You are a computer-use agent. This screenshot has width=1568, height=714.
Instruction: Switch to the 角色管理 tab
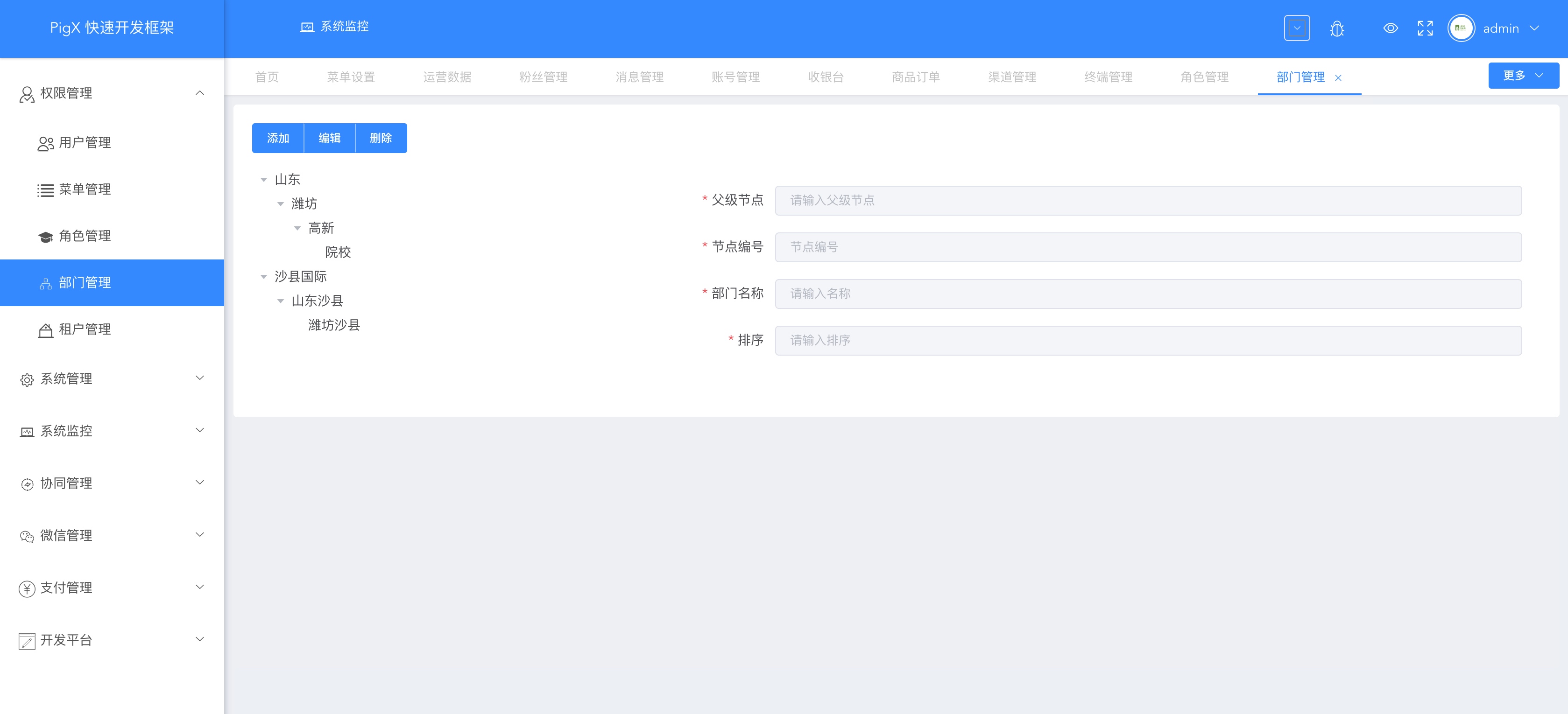tap(1204, 77)
